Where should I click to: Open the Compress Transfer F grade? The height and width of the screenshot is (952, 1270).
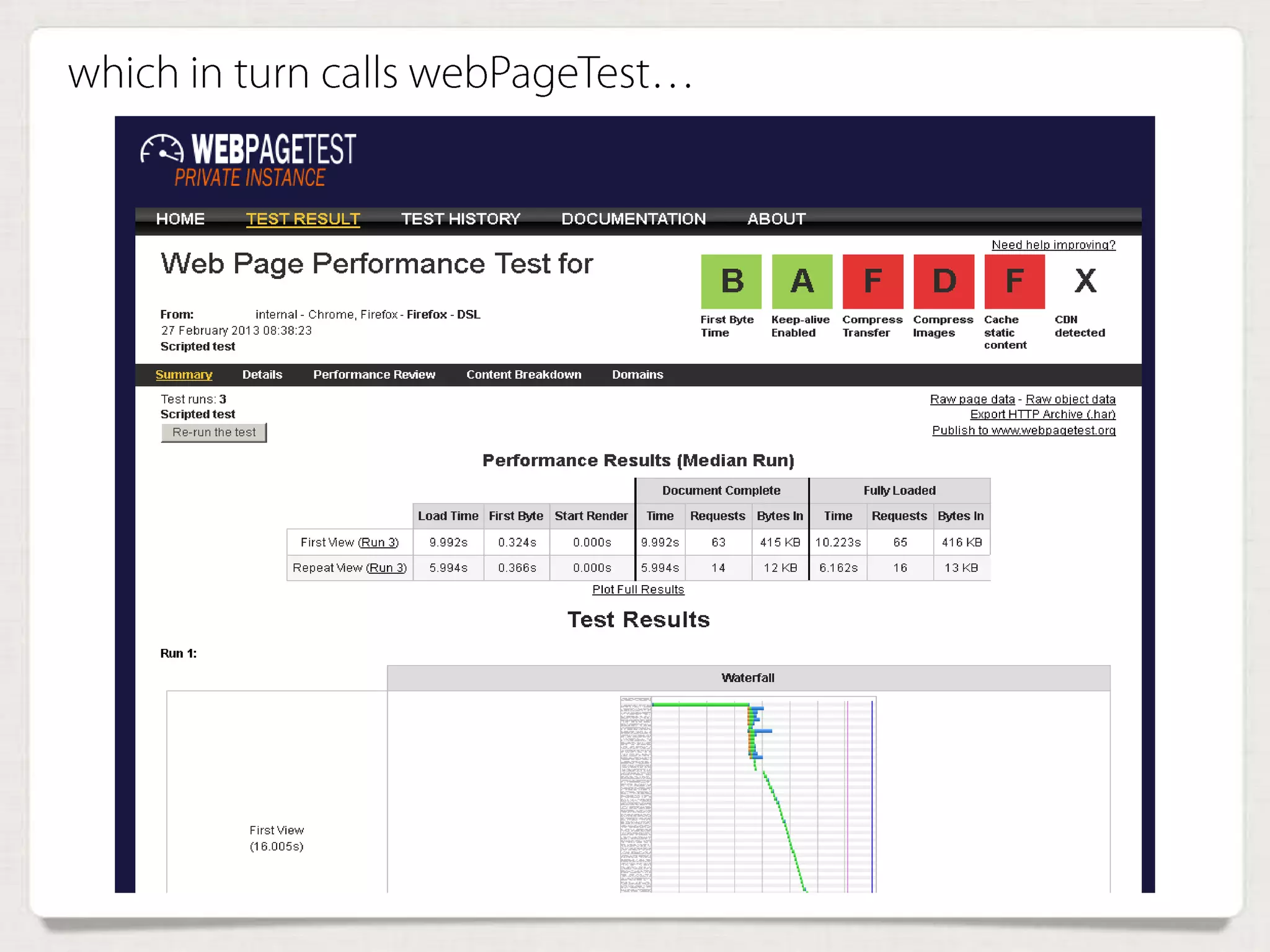pyautogui.click(x=873, y=281)
